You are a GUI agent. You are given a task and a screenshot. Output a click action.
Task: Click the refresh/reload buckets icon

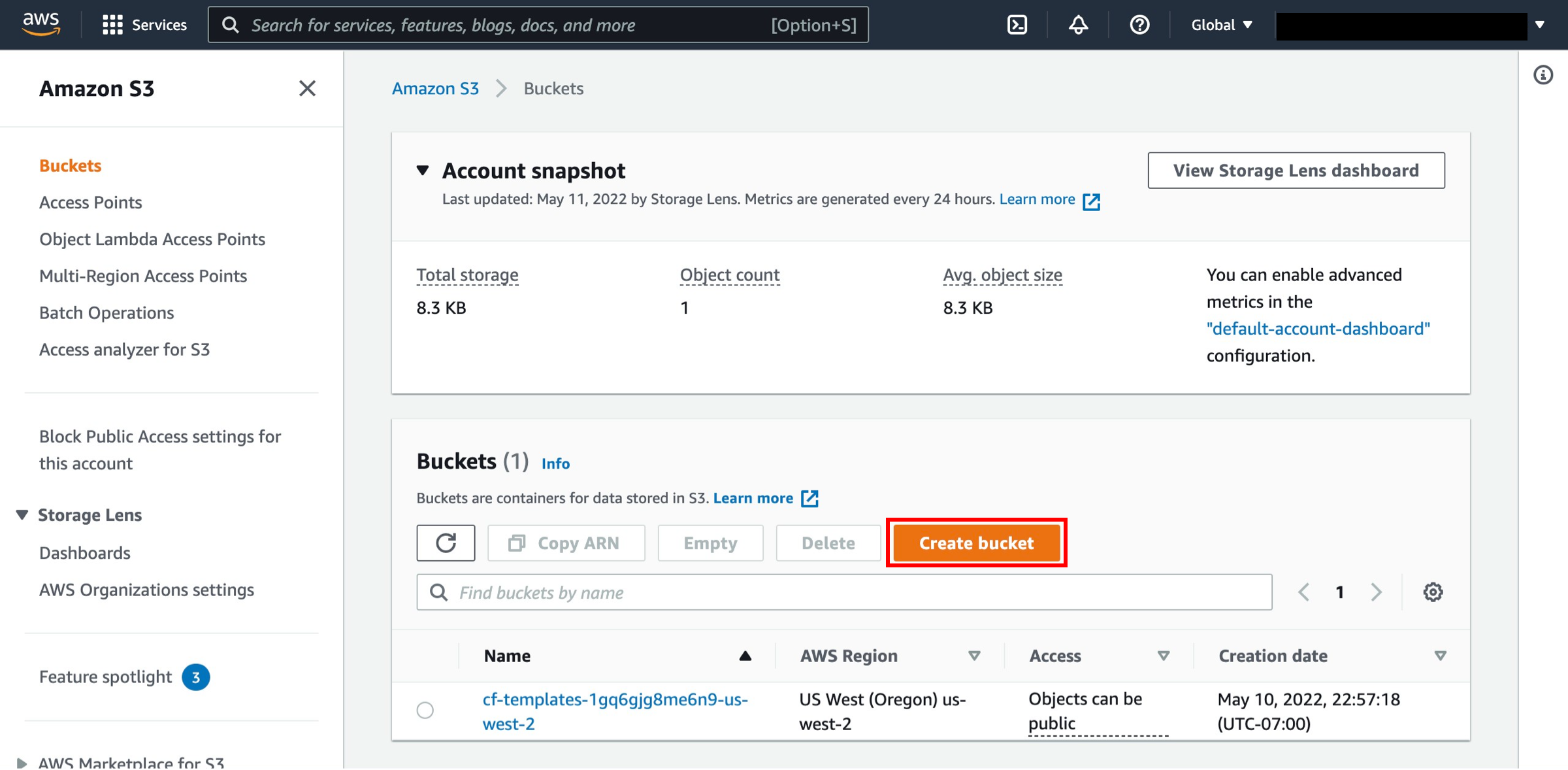446,543
